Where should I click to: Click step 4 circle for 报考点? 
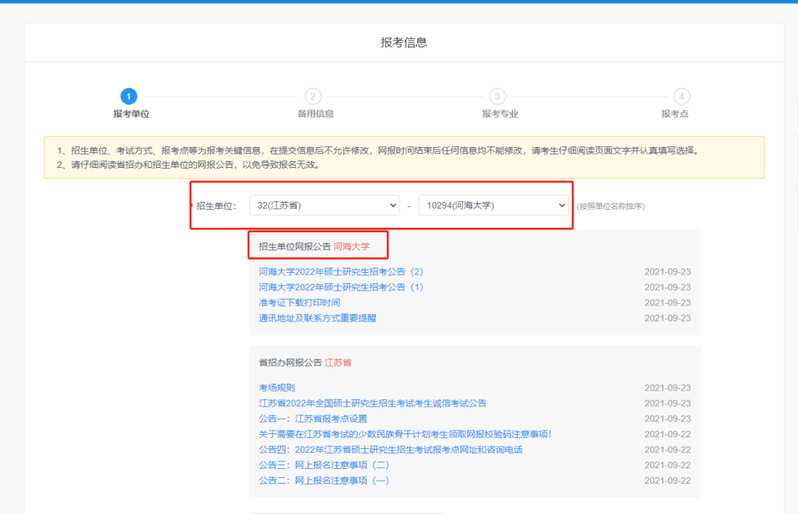click(681, 96)
